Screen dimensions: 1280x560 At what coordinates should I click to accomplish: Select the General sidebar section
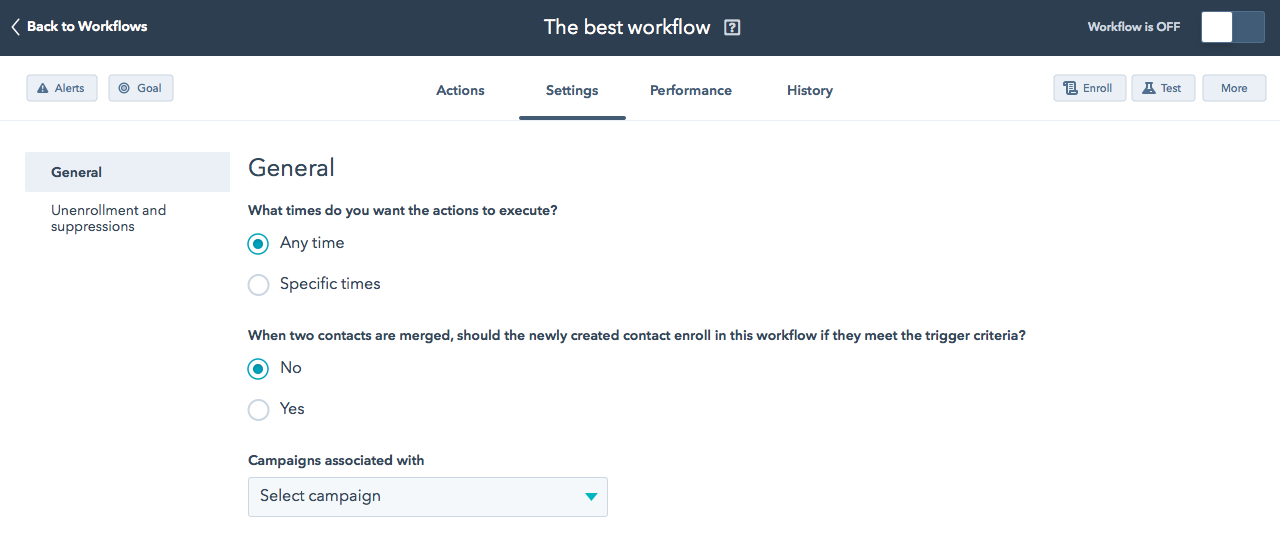[x=77, y=172]
